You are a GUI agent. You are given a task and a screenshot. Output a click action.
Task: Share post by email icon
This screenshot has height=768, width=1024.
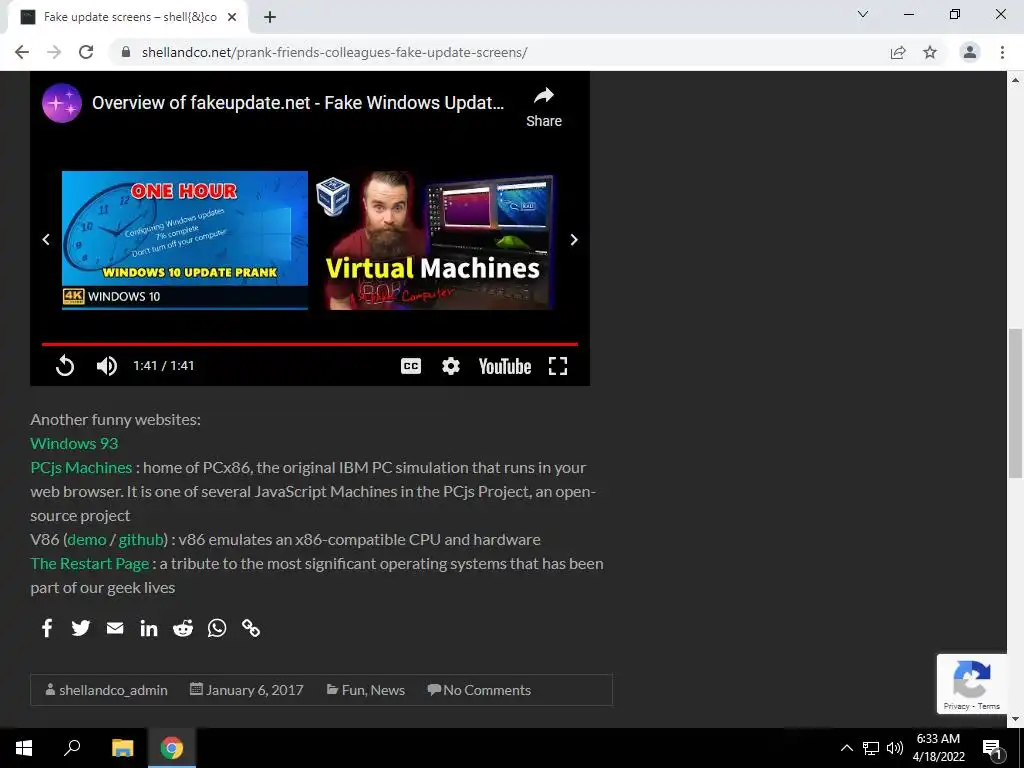[x=115, y=628]
